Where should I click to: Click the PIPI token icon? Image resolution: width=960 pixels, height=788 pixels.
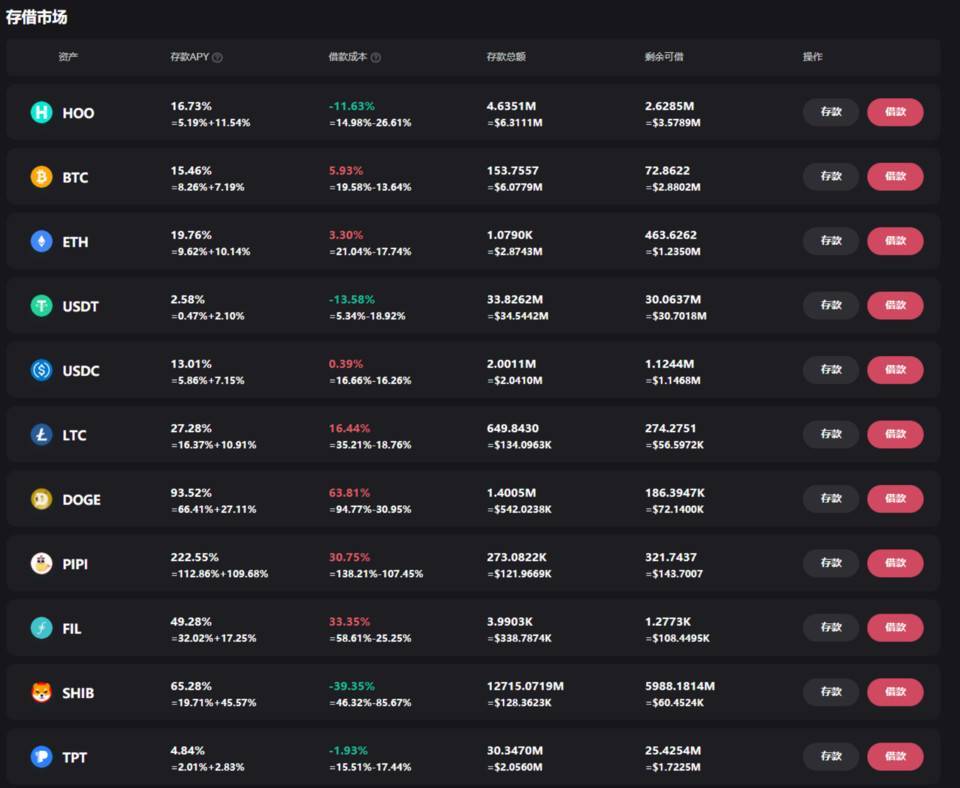pos(42,563)
